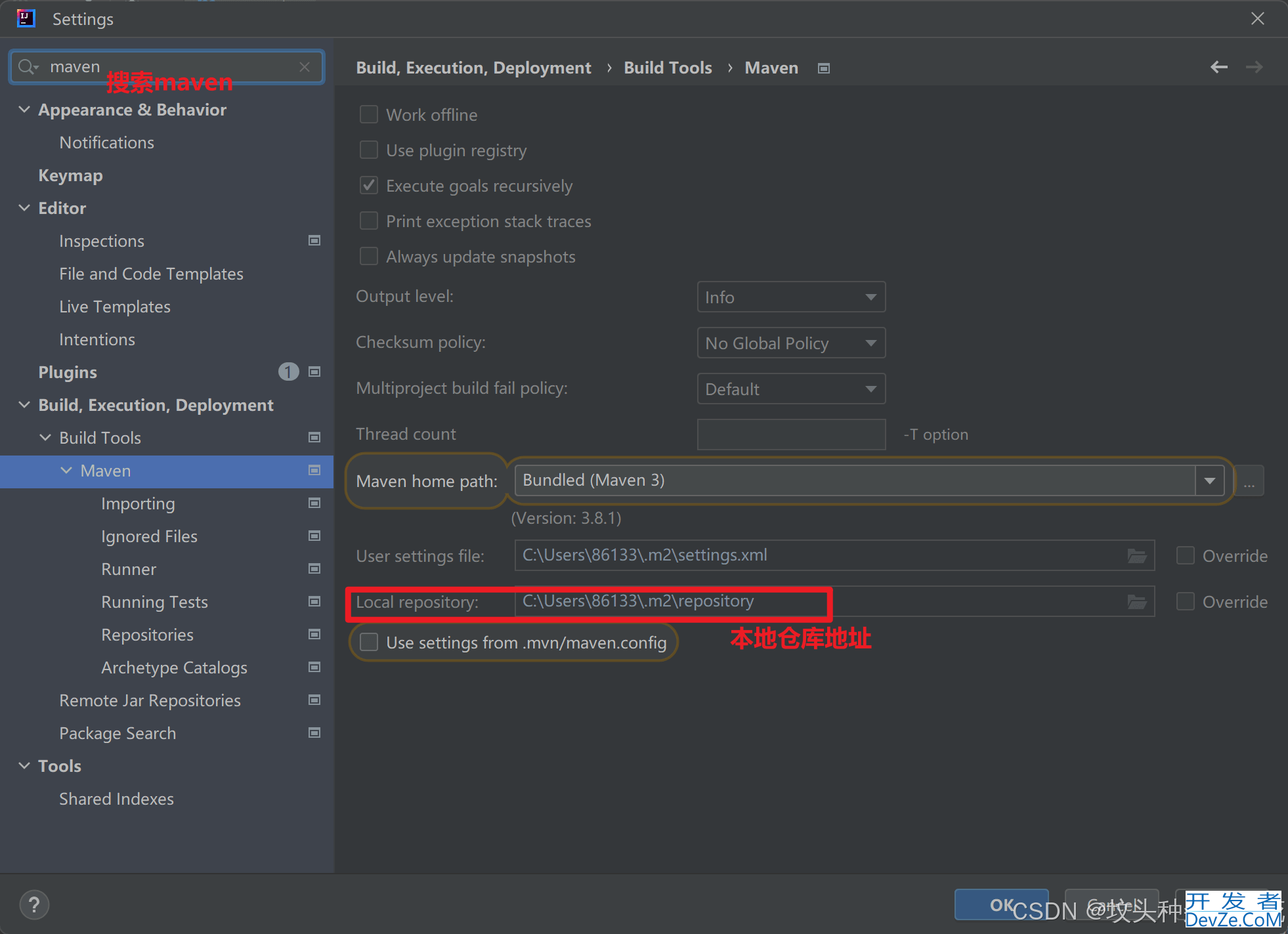
Task: Click the Thread count input field
Action: coord(790,434)
